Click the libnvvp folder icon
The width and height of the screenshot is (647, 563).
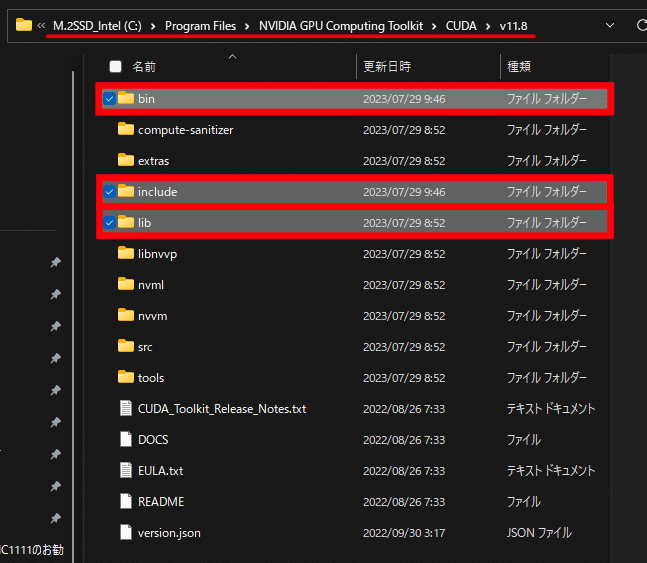126,253
